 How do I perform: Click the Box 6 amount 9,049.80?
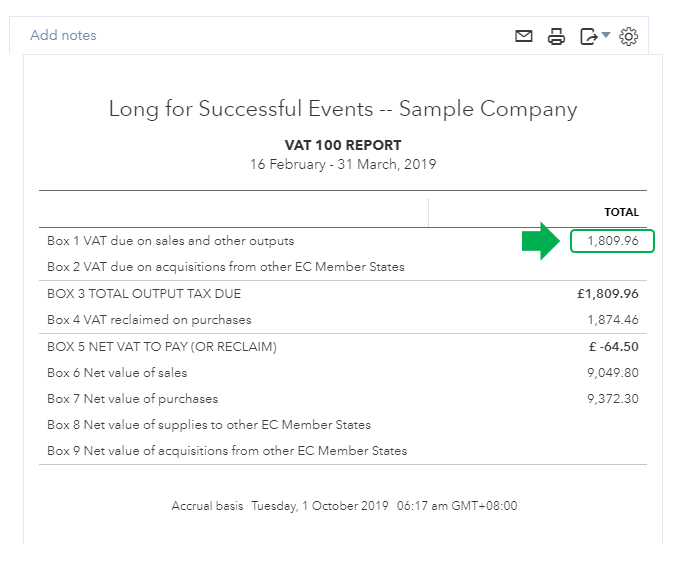coord(612,373)
